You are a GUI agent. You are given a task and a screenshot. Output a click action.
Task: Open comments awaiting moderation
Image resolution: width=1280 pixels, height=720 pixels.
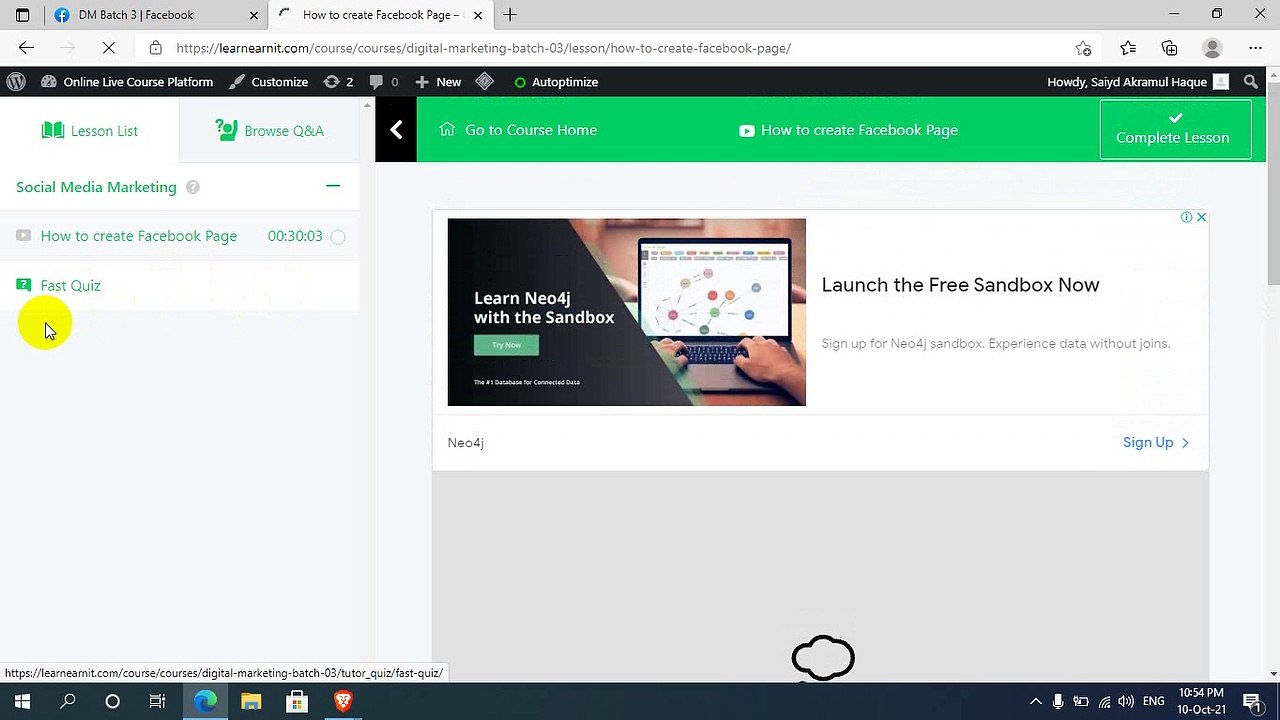384,82
